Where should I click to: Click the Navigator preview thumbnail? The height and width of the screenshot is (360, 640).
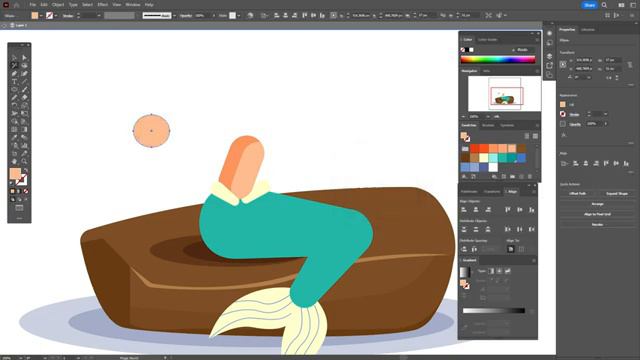(x=504, y=93)
